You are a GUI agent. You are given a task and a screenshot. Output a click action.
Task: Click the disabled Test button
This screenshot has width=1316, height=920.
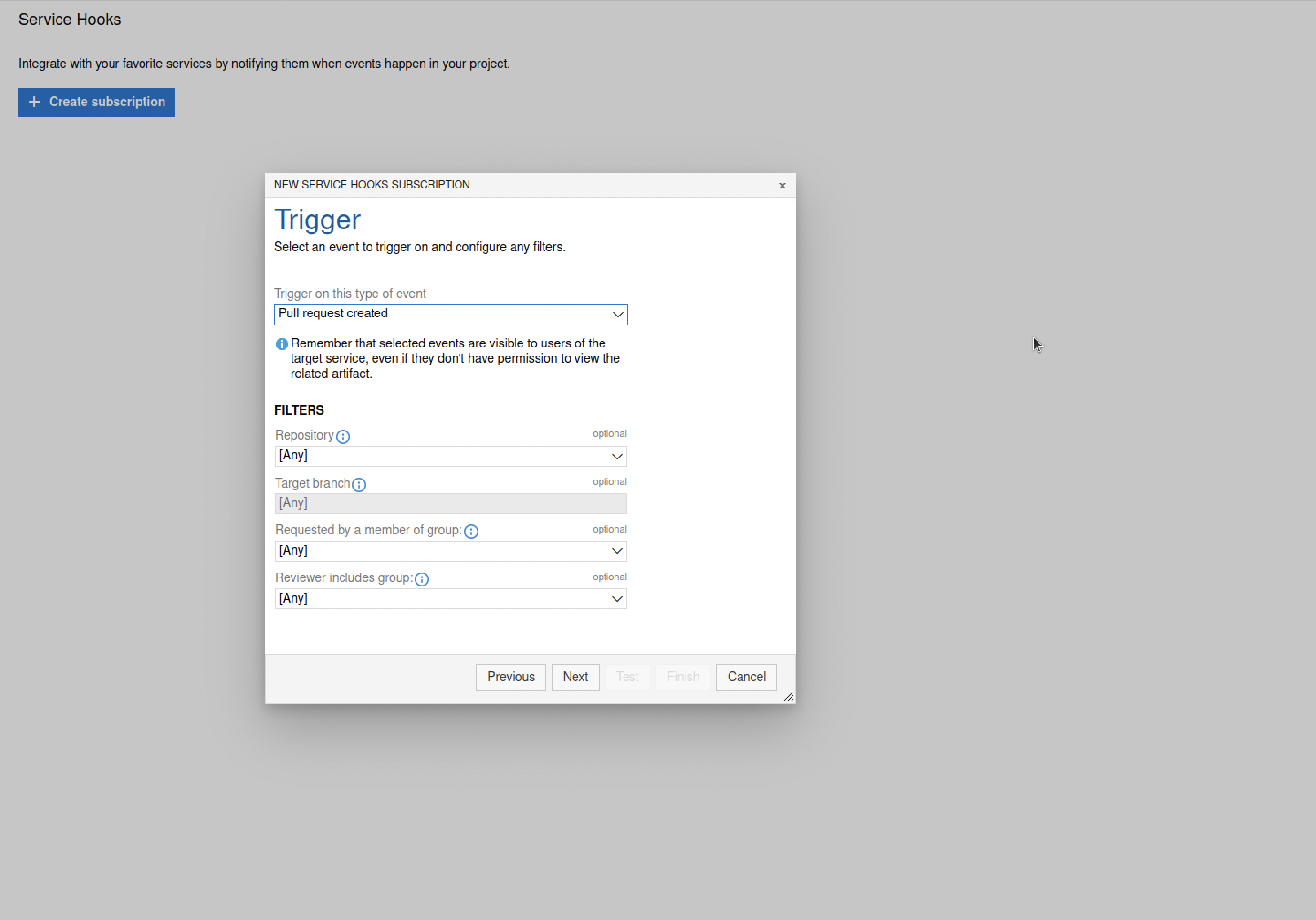(x=628, y=677)
